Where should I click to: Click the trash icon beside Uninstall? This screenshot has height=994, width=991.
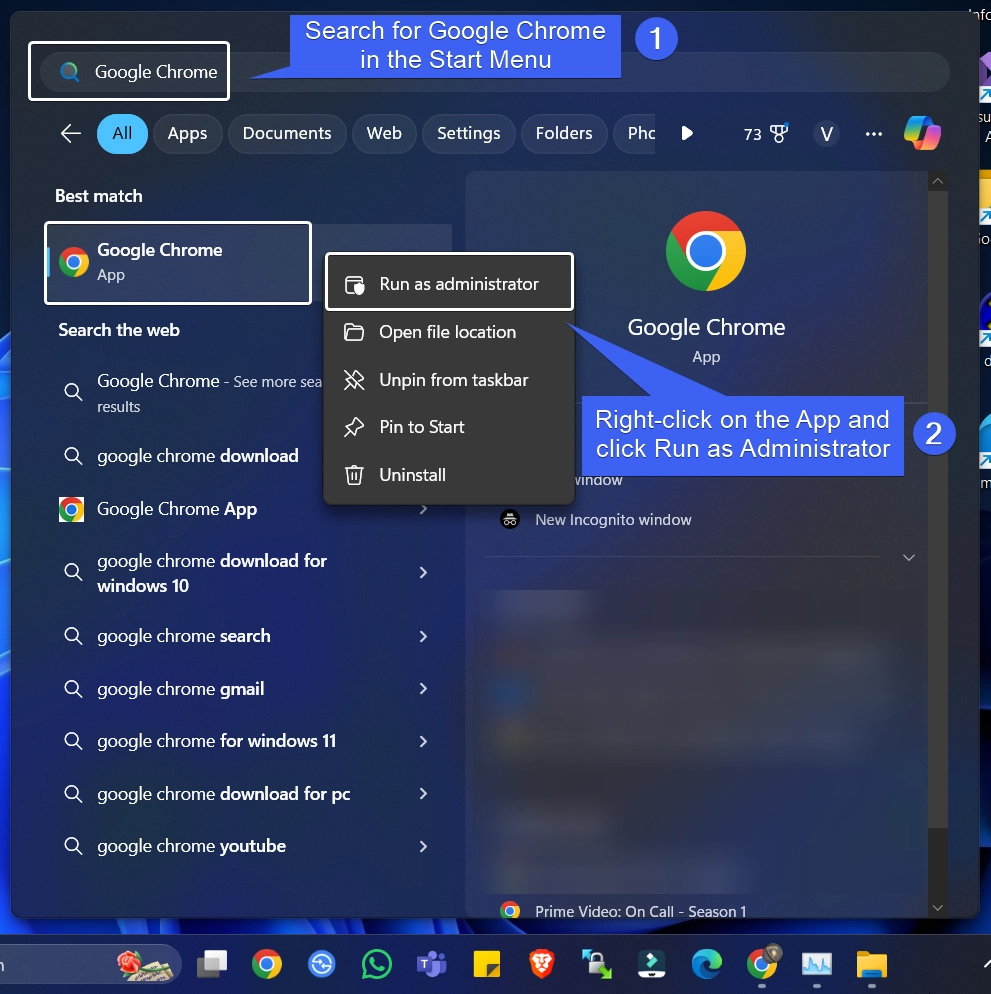[354, 475]
